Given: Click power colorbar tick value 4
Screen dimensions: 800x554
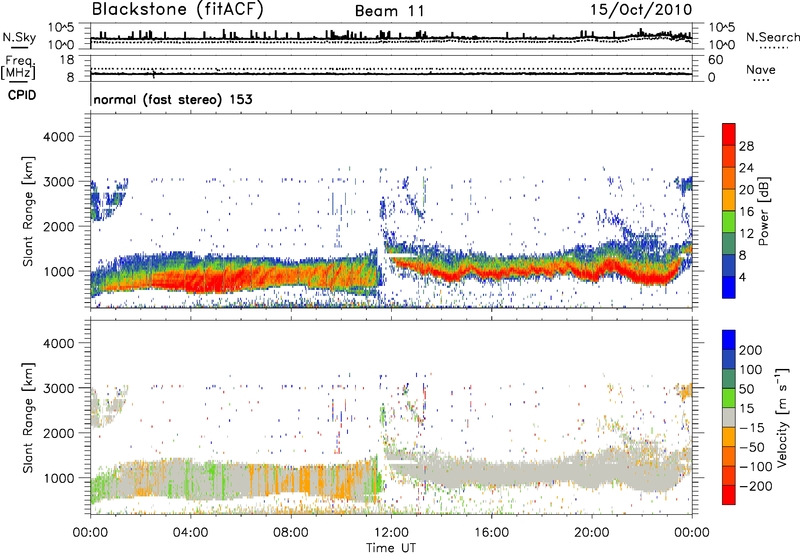Looking at the screenshot, I should click(x=742, y=278).
